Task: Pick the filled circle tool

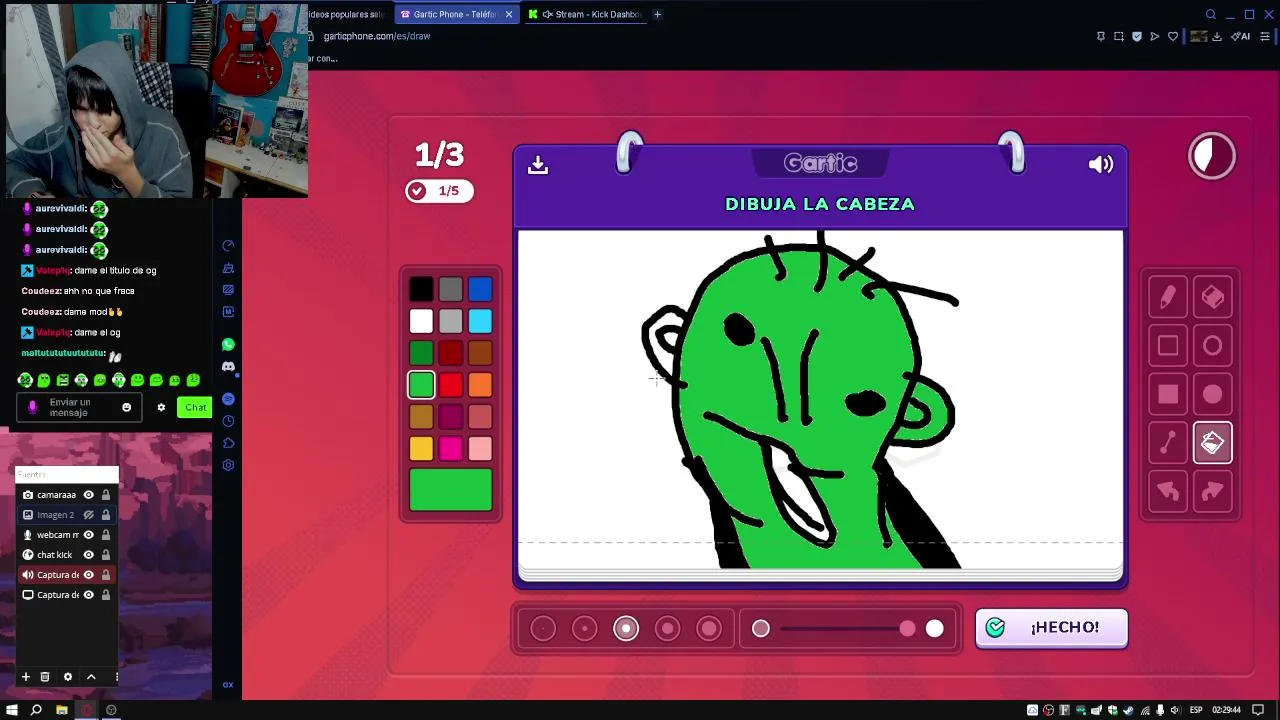Action: pyautogui.click(x=1212, y=394)
